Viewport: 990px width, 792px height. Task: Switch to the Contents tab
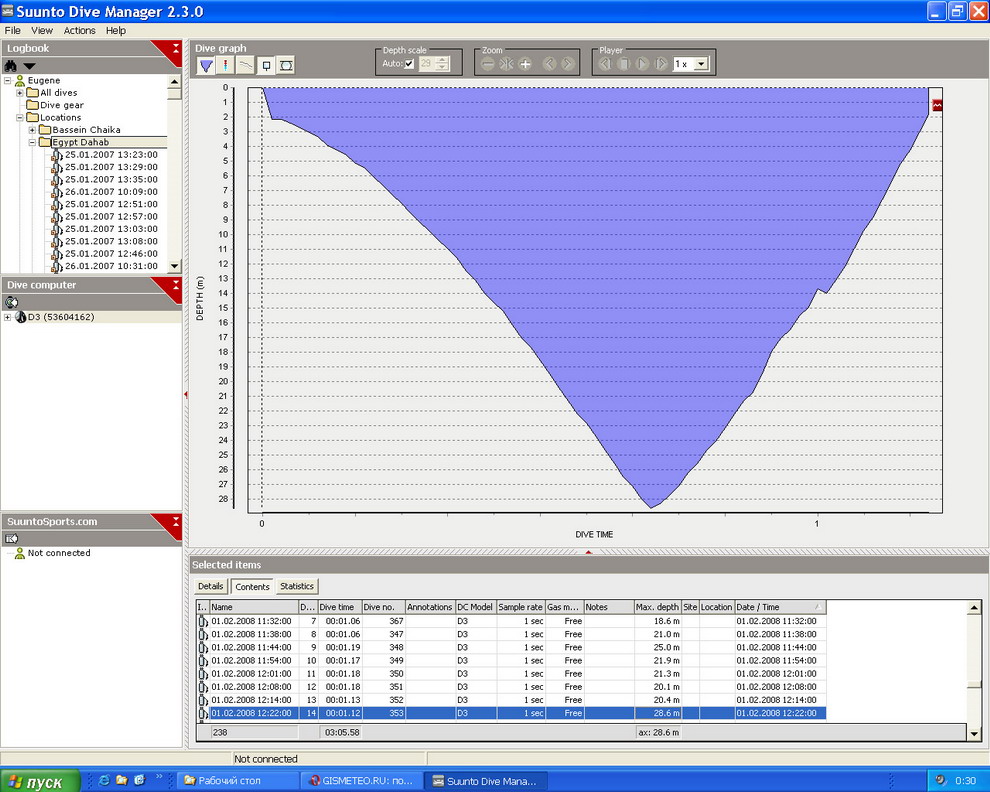pyautogui.click(x=252, y=587)
